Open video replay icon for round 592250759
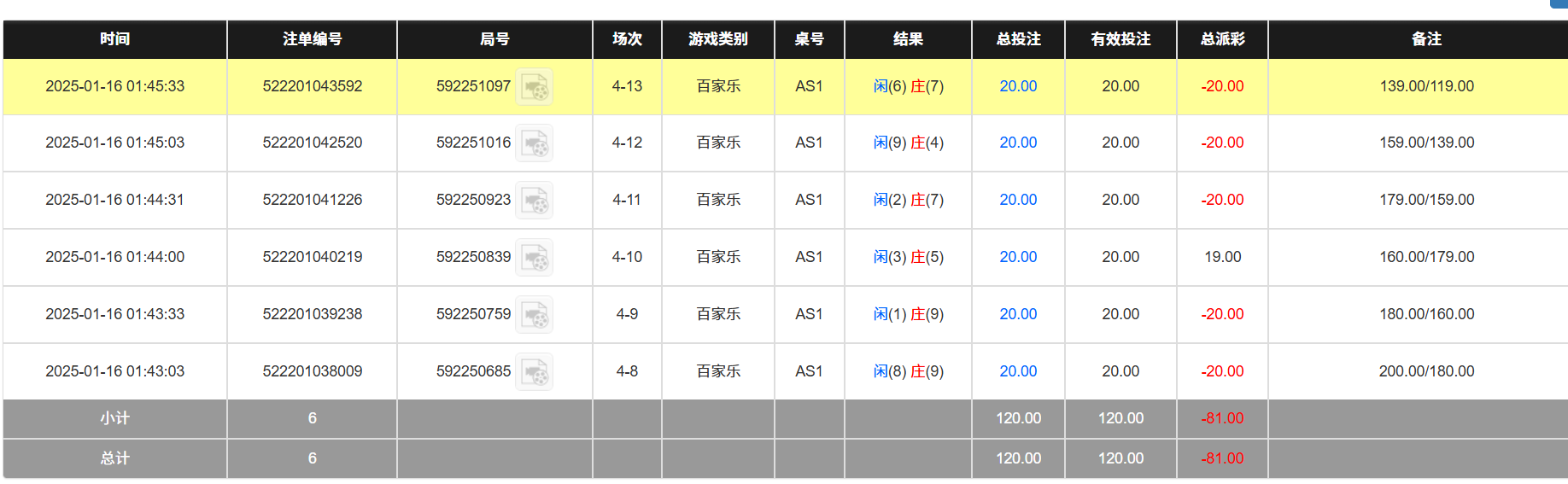The width and height of the screenshot is (1568, 484). 535,315
